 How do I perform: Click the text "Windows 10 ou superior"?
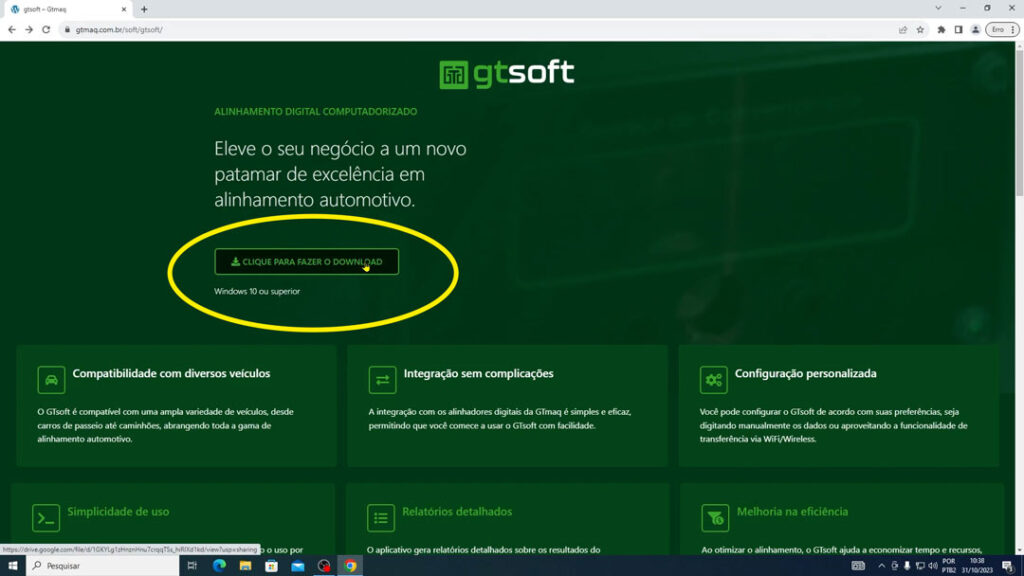(257, 291)
